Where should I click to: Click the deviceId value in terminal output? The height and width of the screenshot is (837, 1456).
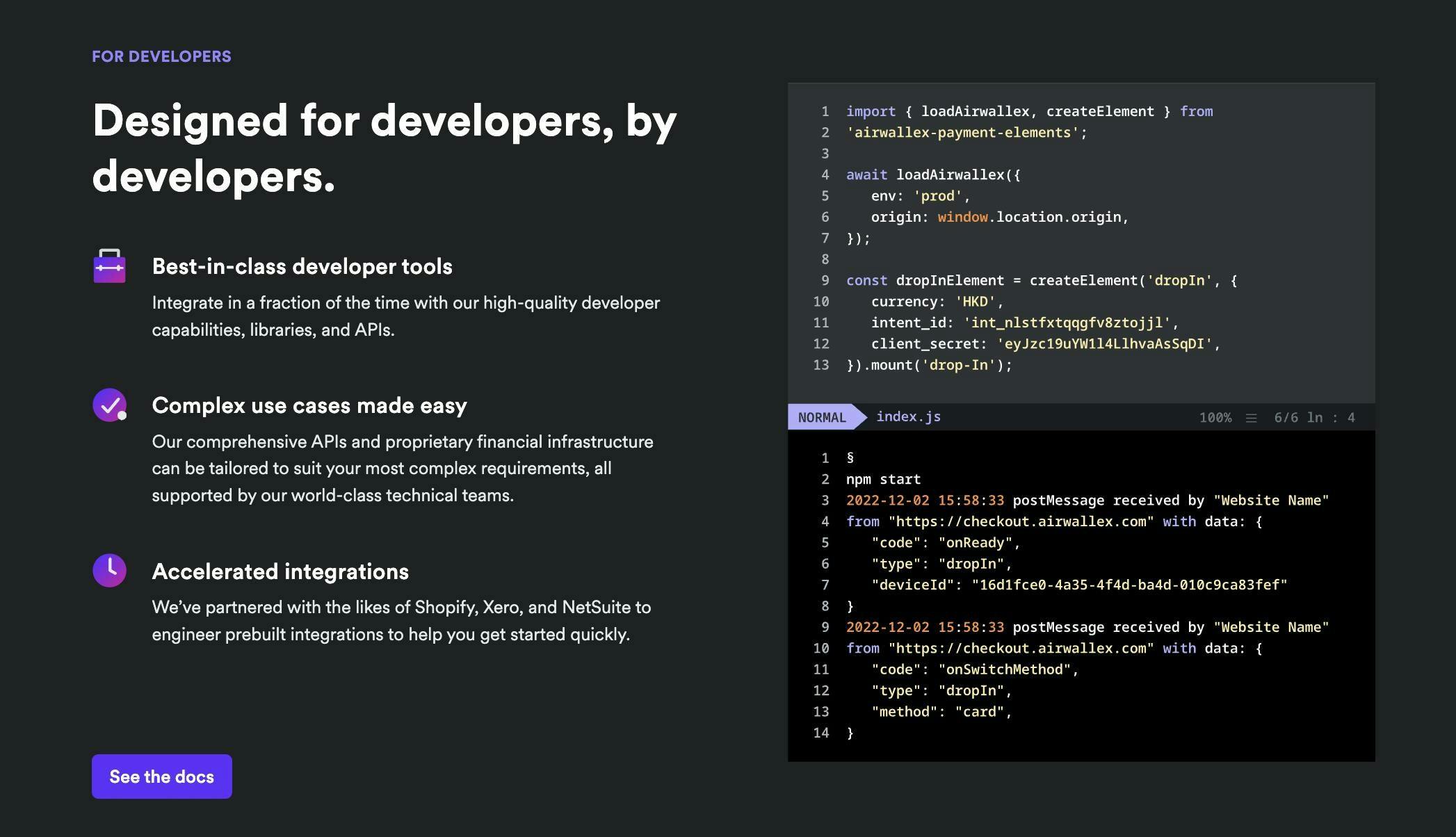click(x=1129, y=585)
